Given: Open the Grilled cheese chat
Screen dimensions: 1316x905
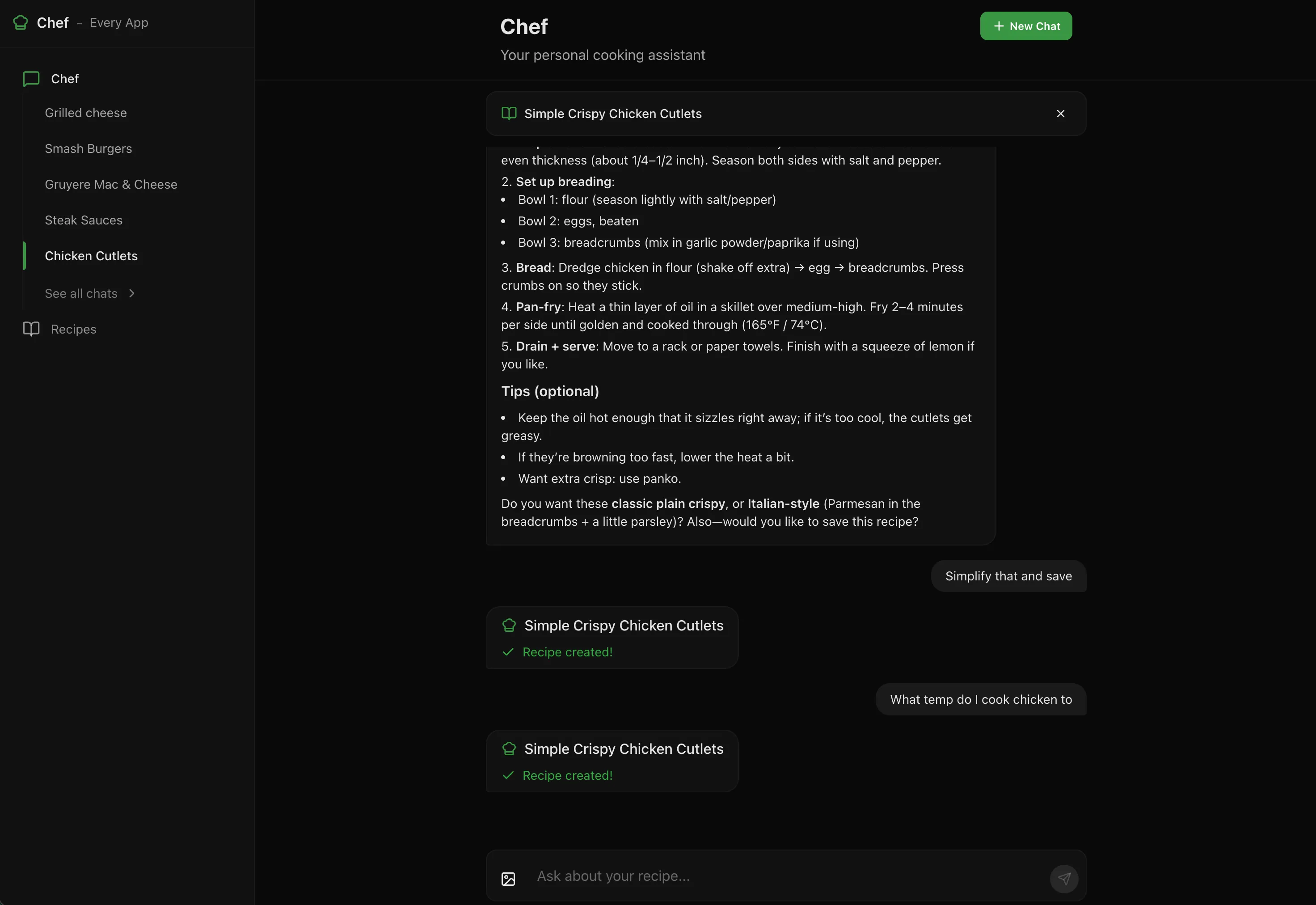Looking at the screenshot, I should pos(85,113).
